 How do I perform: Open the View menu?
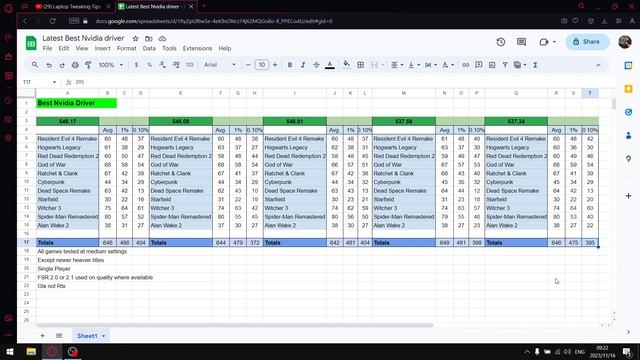[x=82, y=48]
